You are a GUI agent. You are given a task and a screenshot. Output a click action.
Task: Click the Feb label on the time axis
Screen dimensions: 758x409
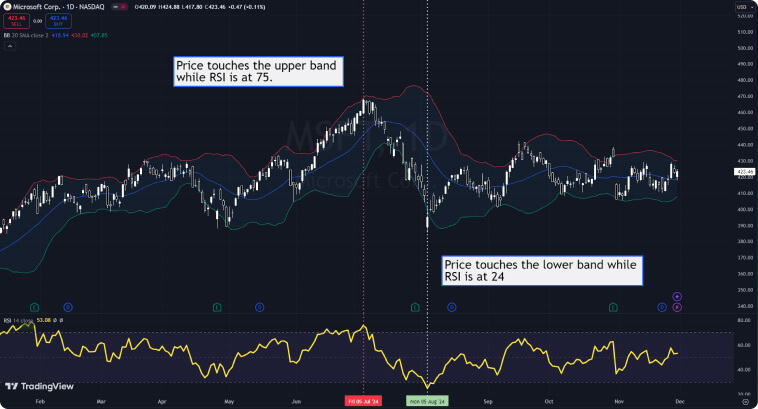click(40, 401)
